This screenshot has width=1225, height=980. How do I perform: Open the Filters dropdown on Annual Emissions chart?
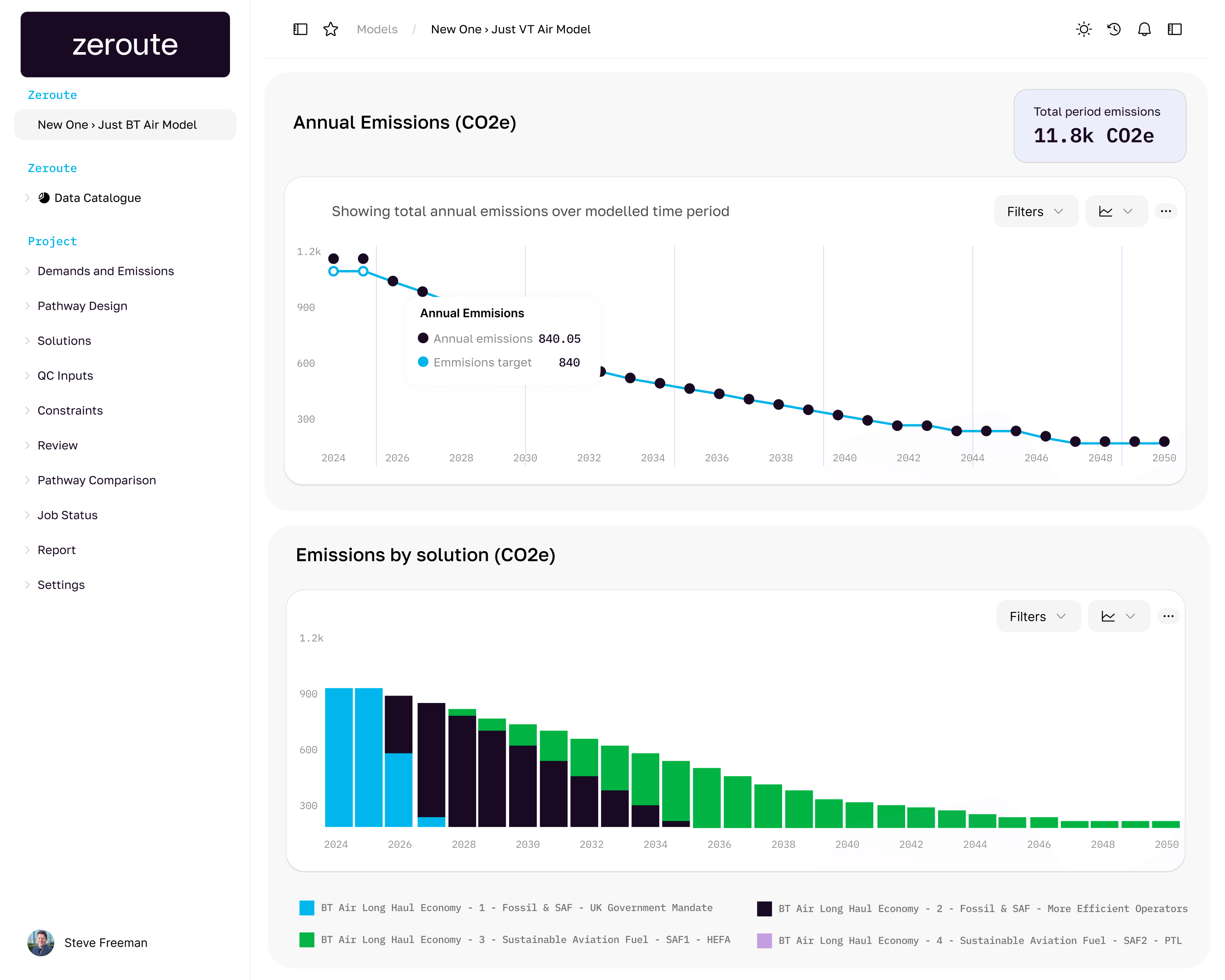(x=1035, y=211)
